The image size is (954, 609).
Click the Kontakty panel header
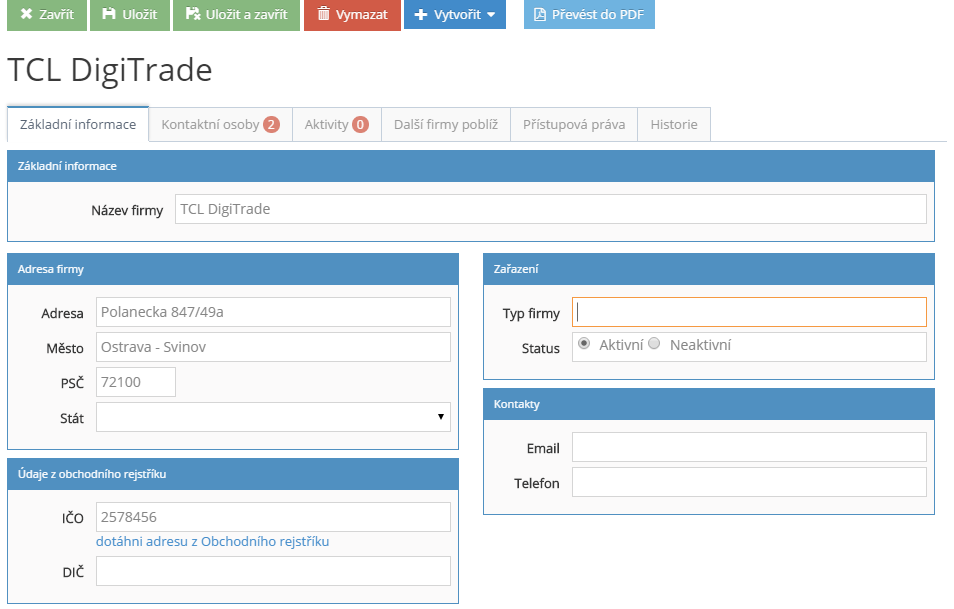pyautogui.click(x=709, y=405)
